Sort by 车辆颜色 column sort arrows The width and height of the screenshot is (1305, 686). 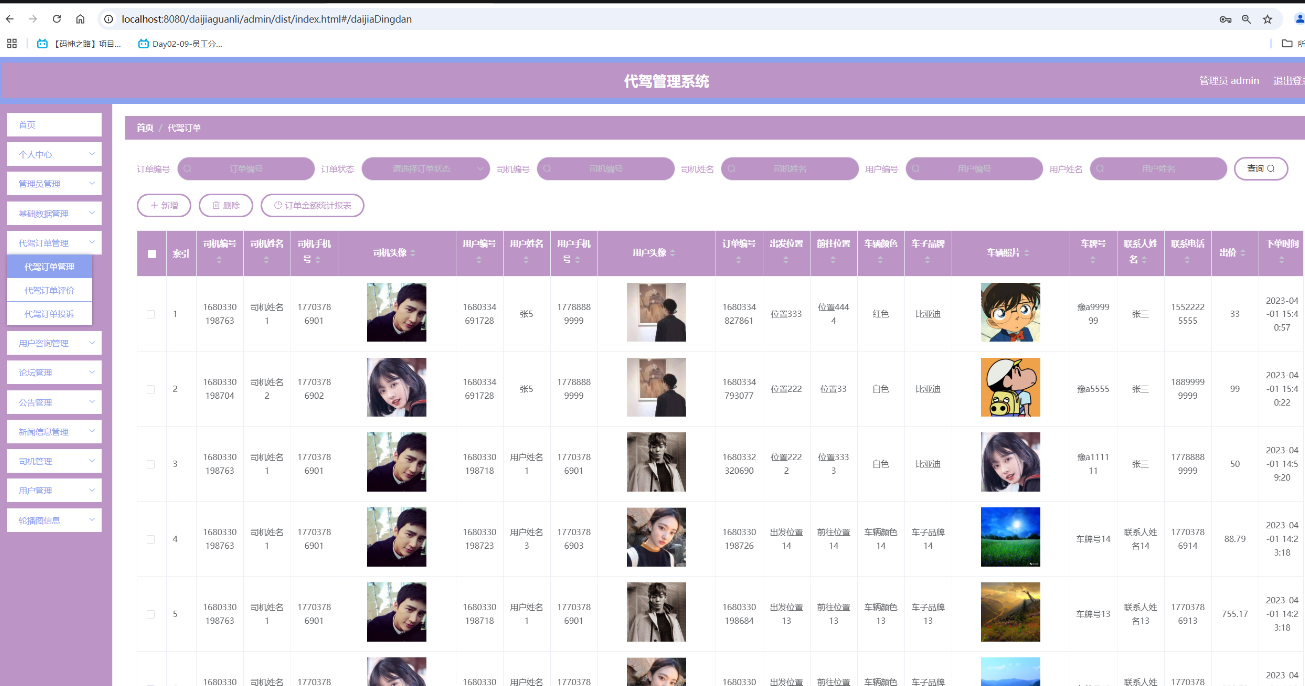point(881,260)
